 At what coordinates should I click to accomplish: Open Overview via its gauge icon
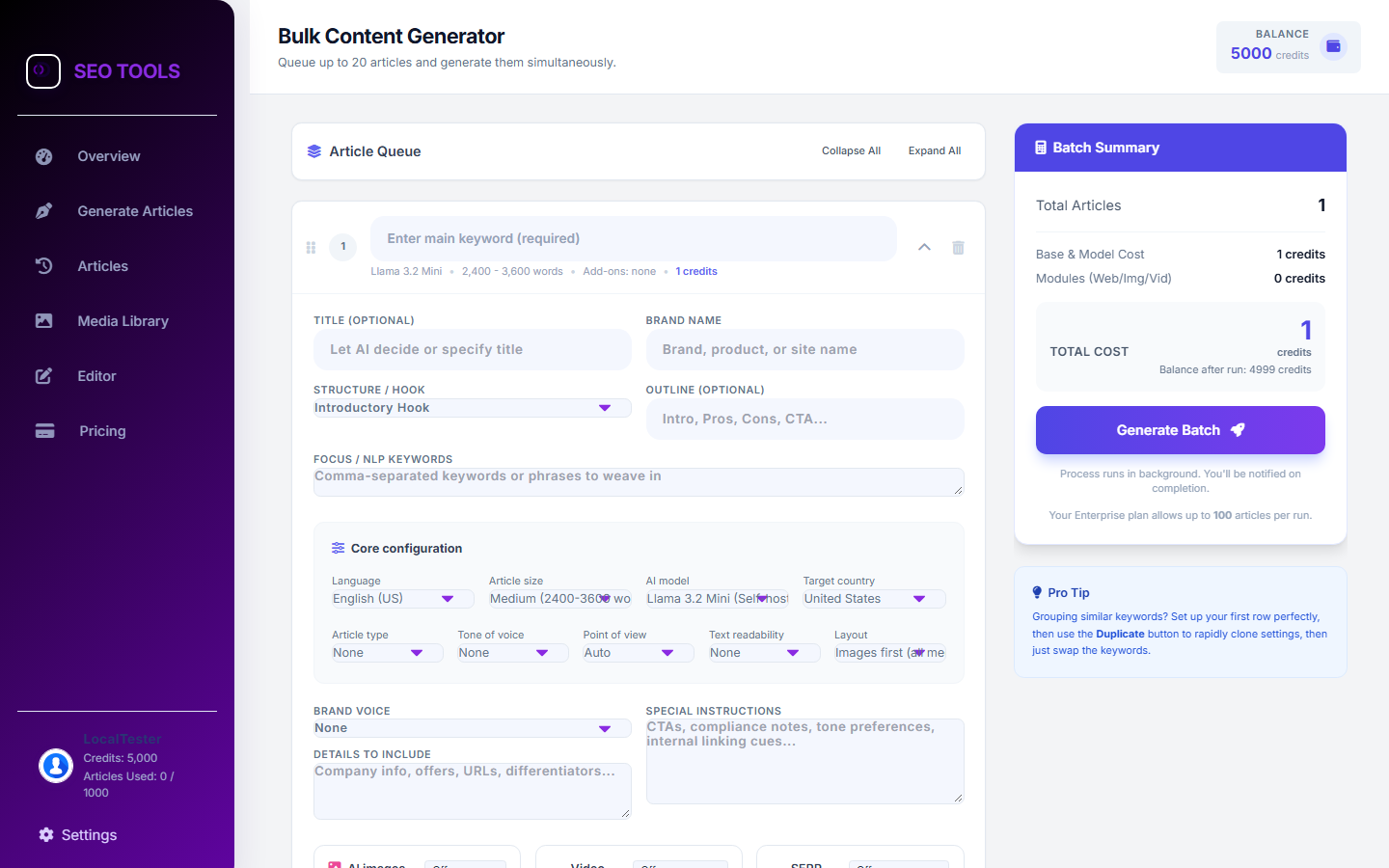click(x=44, y=156)
